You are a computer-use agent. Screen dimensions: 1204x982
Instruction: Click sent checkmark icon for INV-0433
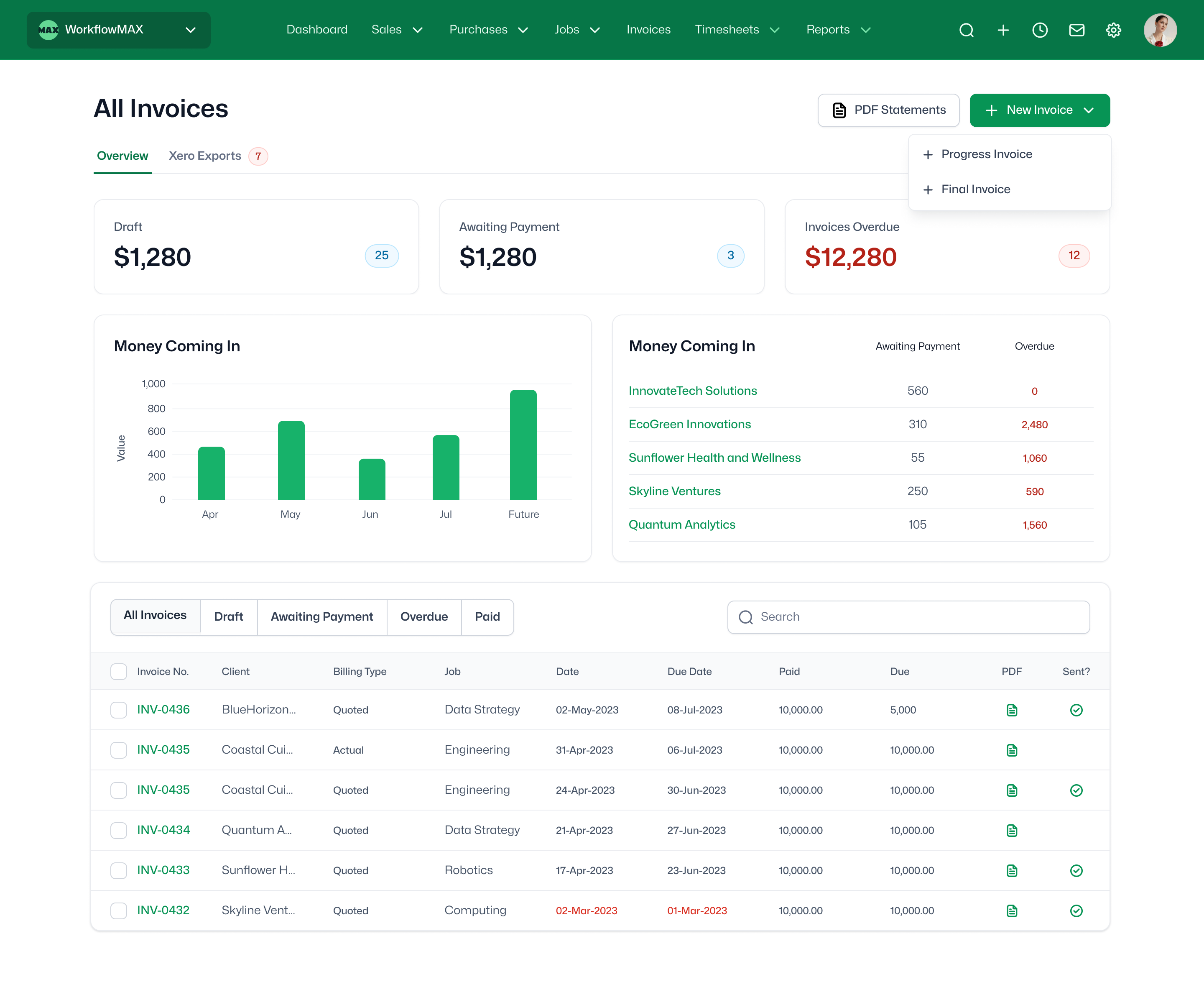(x=1076, y=871)
